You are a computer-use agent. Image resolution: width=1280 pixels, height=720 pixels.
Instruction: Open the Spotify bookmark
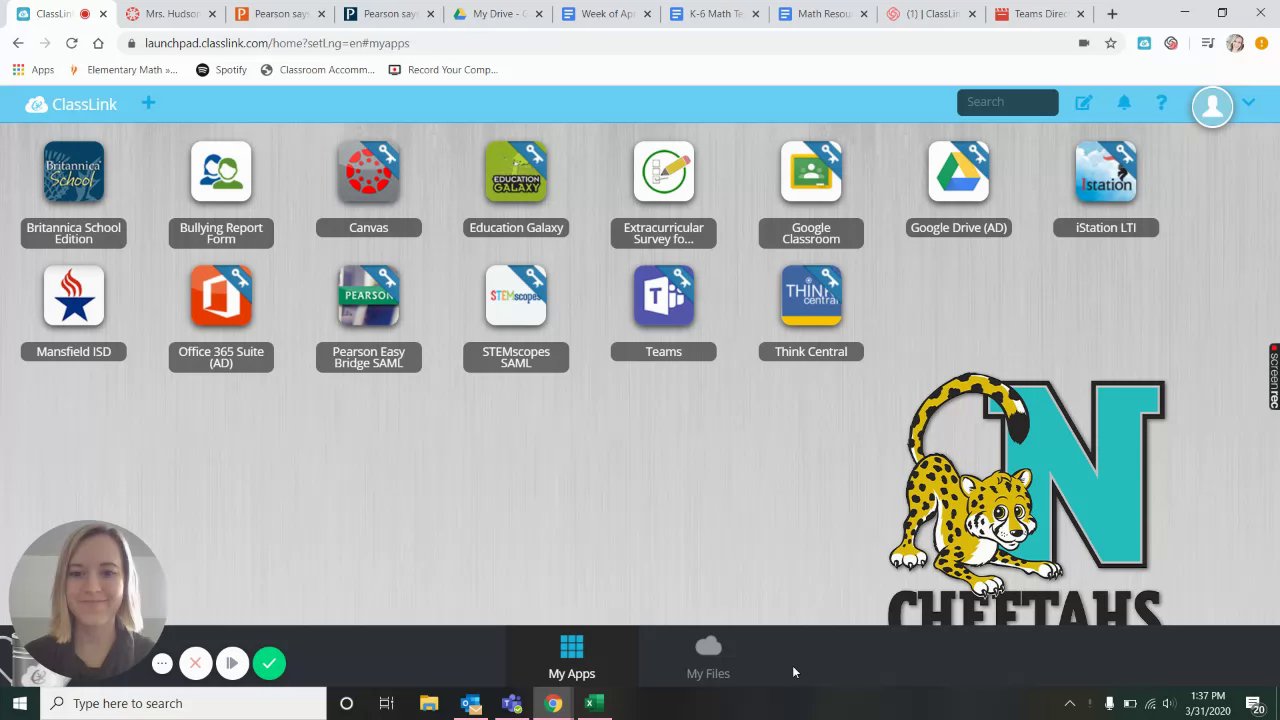221,70
